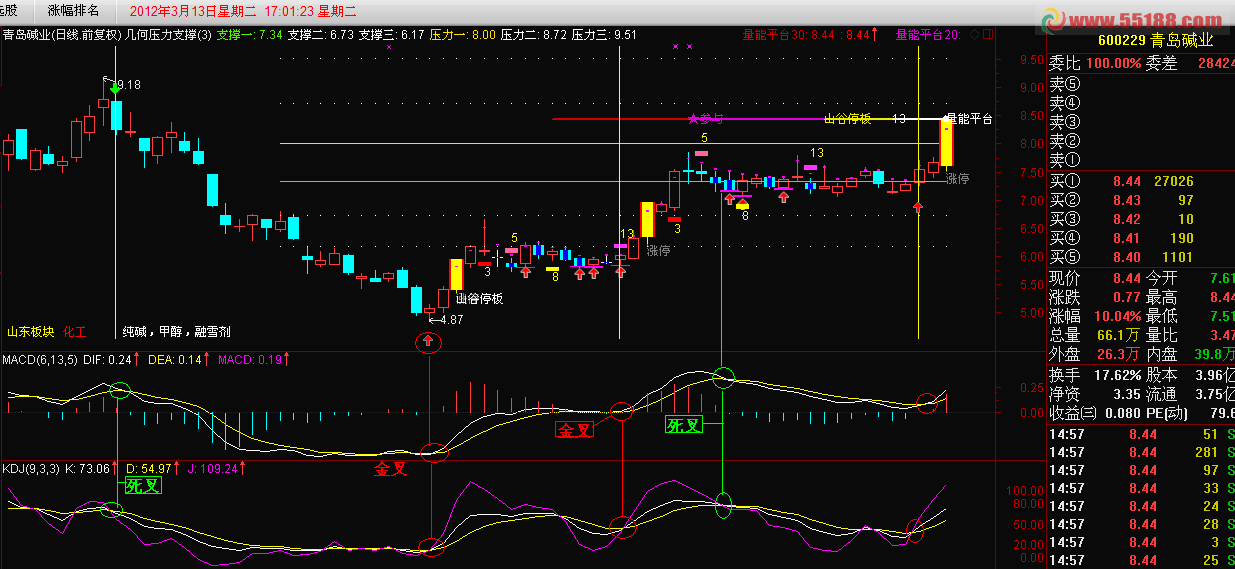The image size is (1235, 569).
Task: Open the 几何压力支撑(3) indicator name
Action: pos(169,34)
